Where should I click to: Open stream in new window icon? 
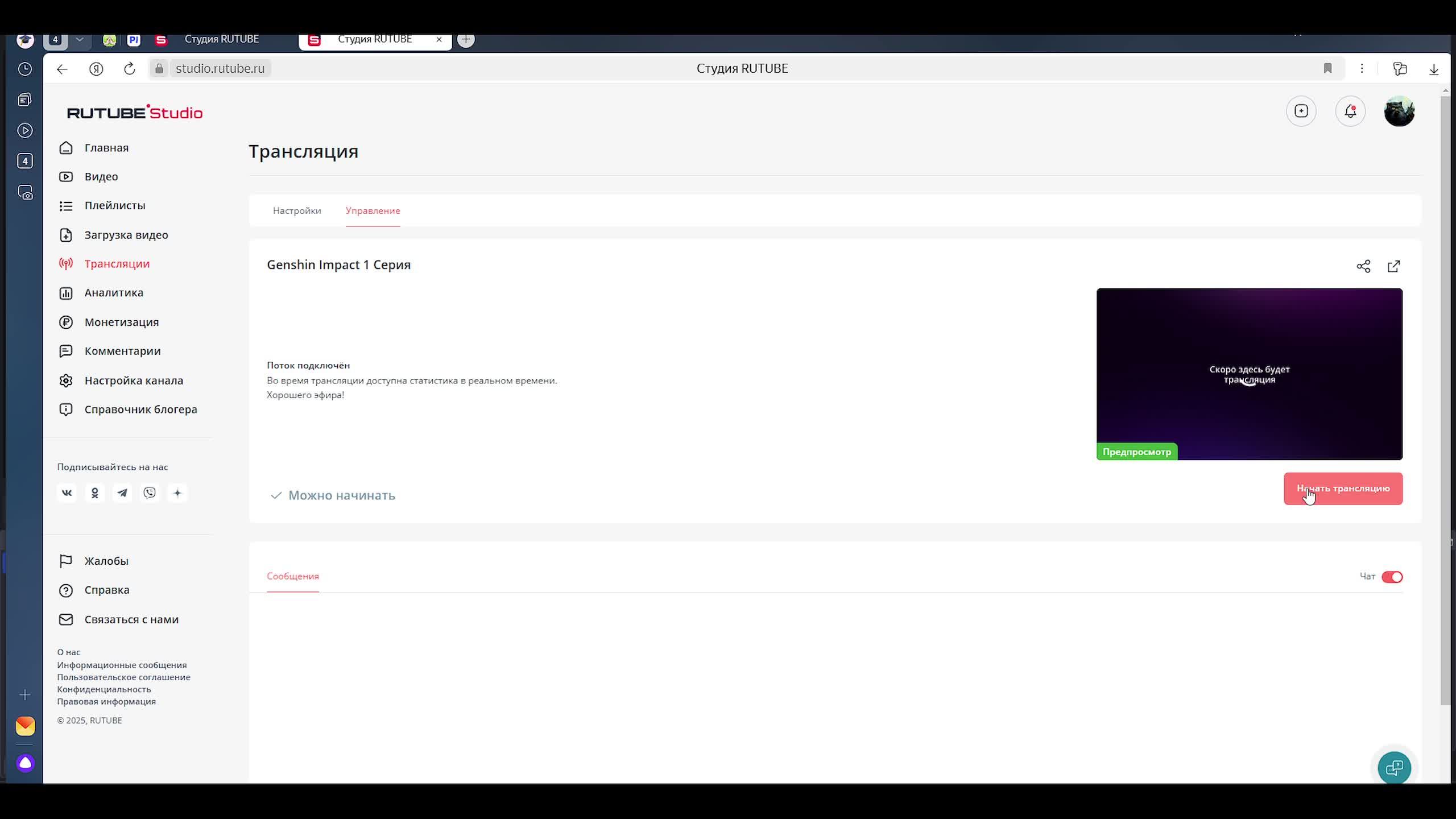point(1393,266)
